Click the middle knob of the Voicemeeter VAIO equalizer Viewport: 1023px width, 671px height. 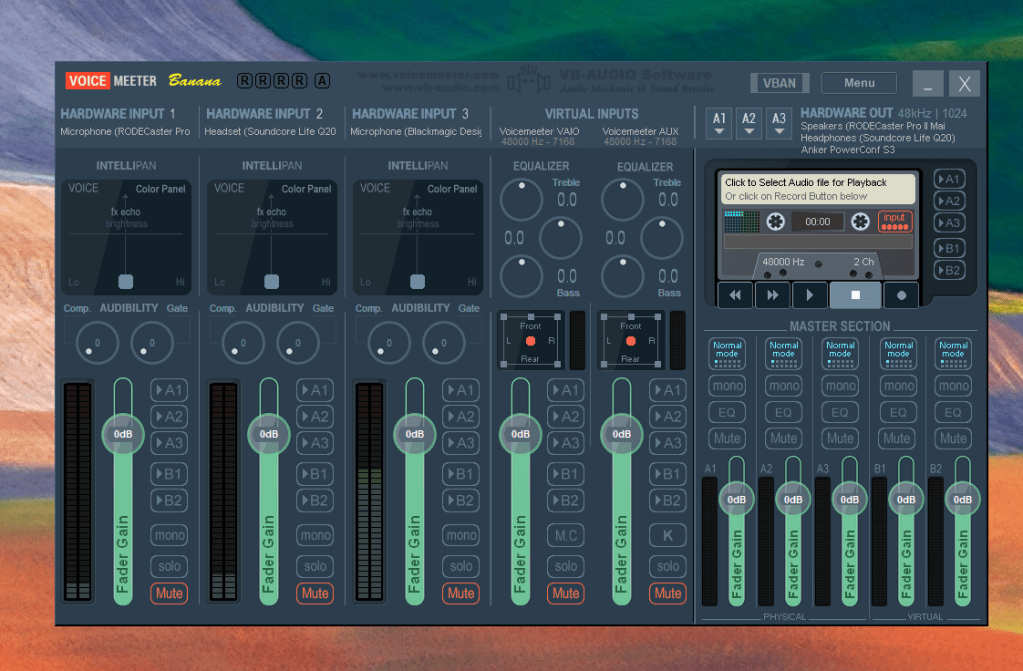click(560, 238)
